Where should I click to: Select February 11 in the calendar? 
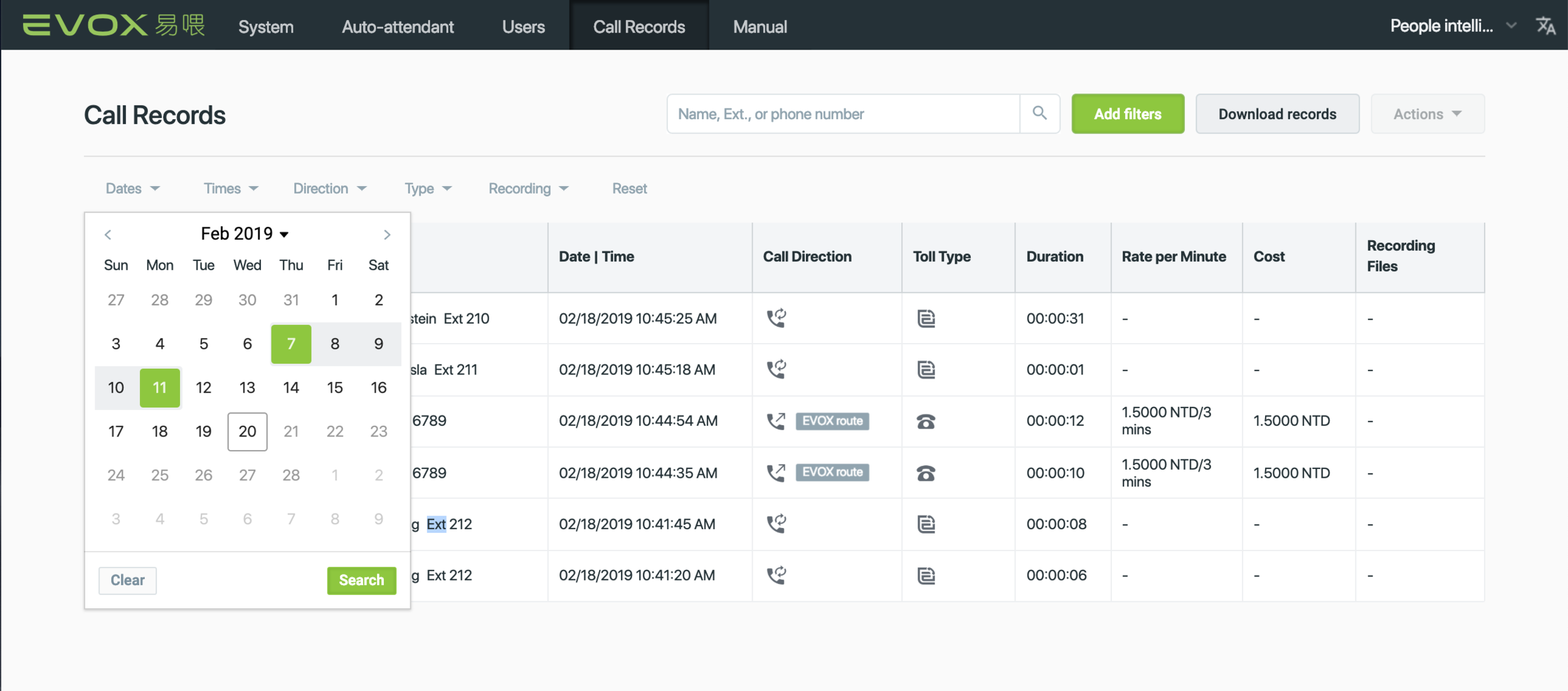(x=160, y=388)
